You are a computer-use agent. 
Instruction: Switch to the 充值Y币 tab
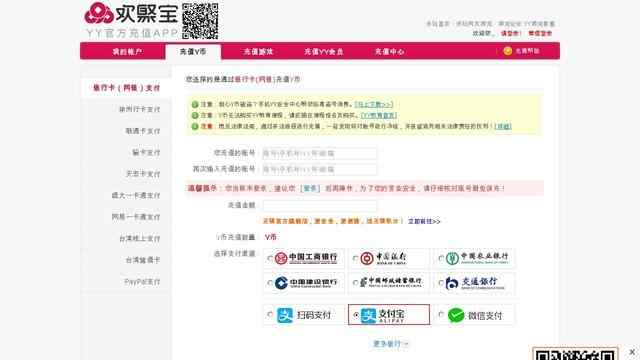click(x=193, y=51)
